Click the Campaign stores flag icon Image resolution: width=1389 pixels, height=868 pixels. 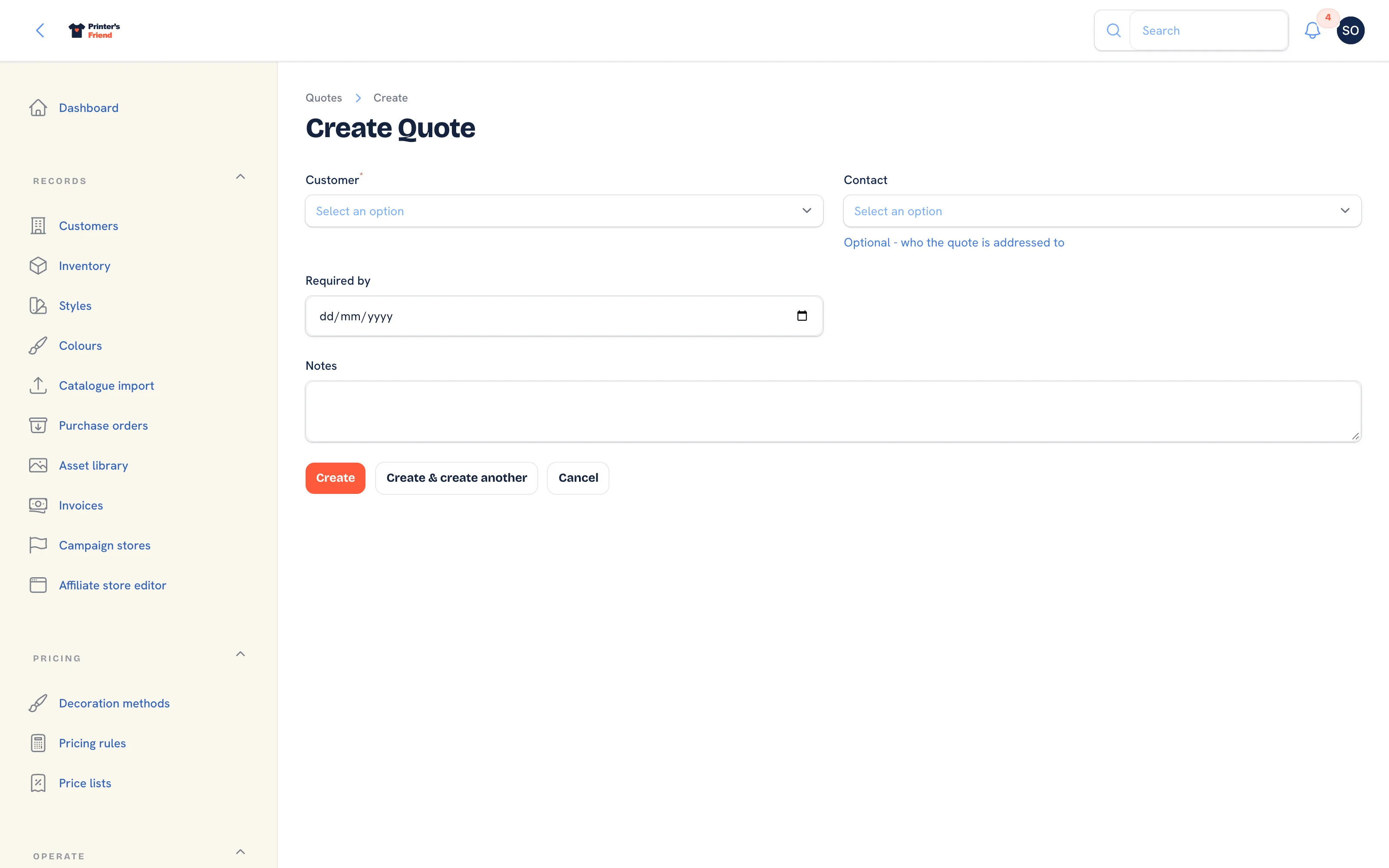39,546
